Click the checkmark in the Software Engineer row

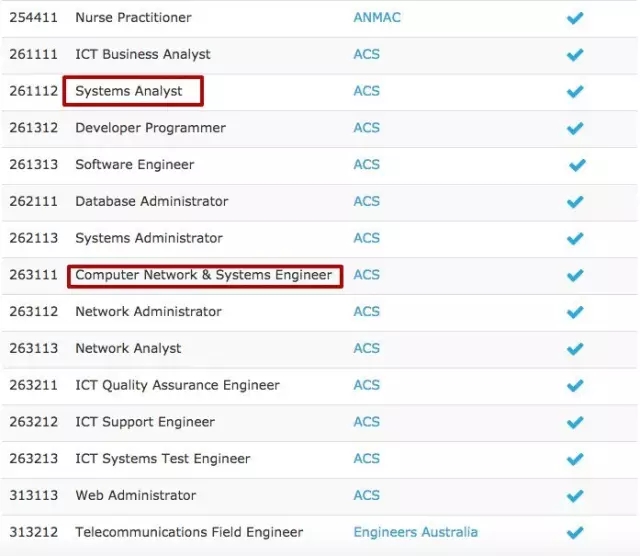tap(577, 165)
